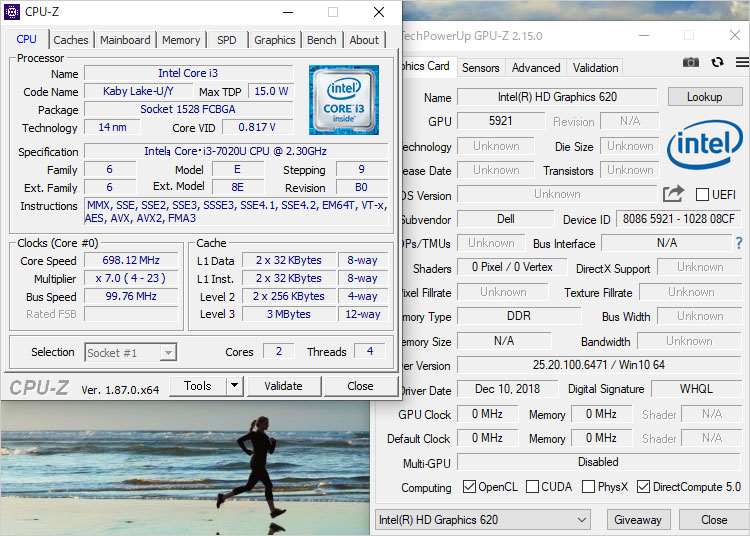Click the Core VID 0.817 V value
This screenshot has height=536, width=750.
(x=257, y=127)
